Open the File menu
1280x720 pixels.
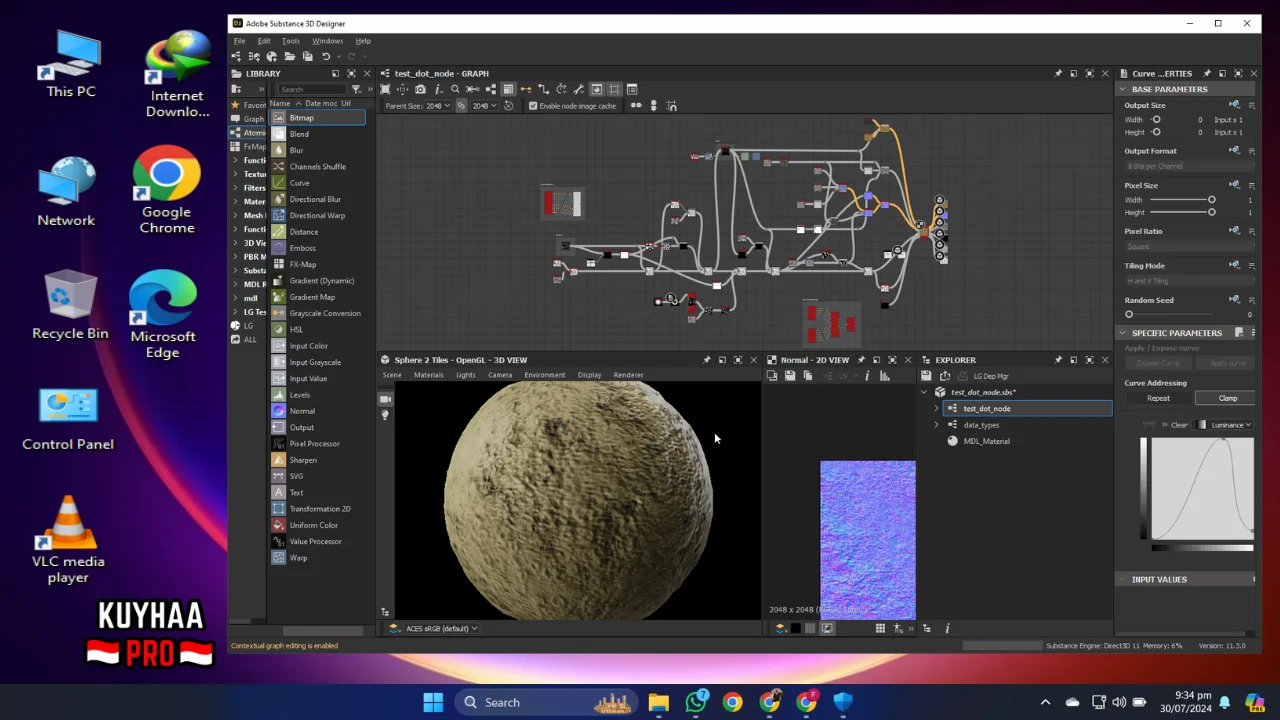(x=239, y=41)
